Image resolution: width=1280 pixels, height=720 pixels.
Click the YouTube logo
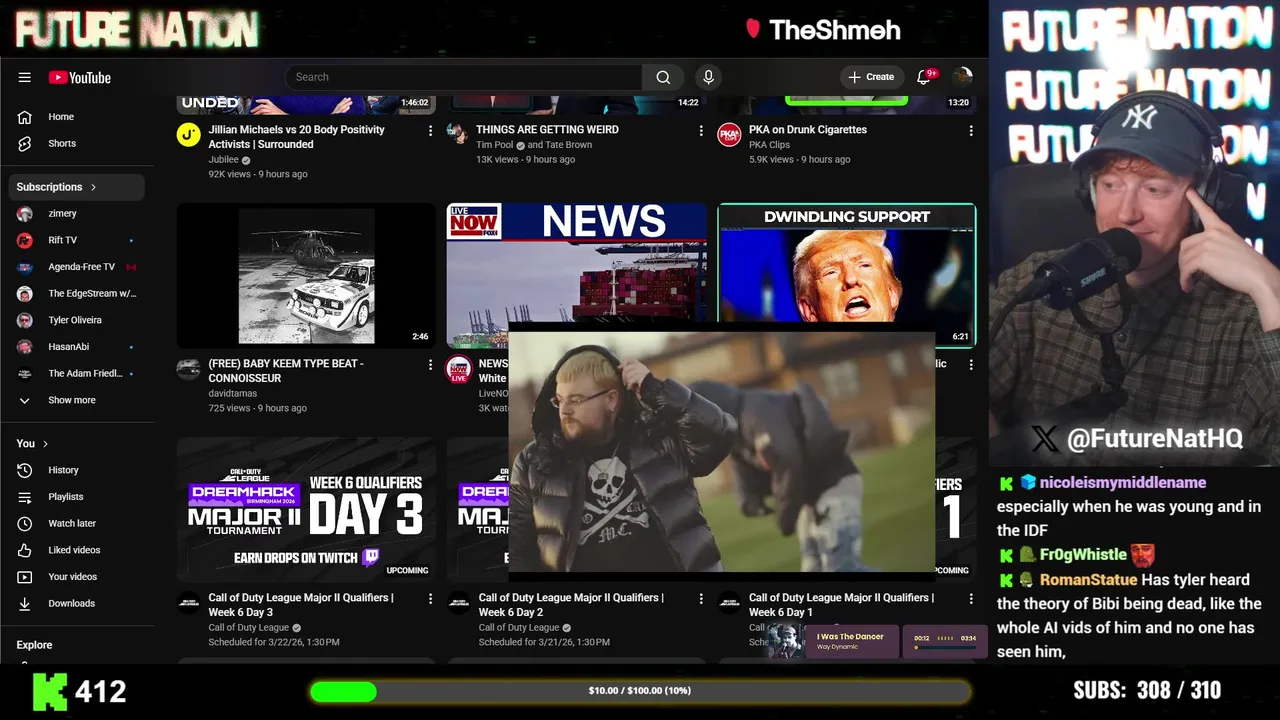[x=79, y=77]
